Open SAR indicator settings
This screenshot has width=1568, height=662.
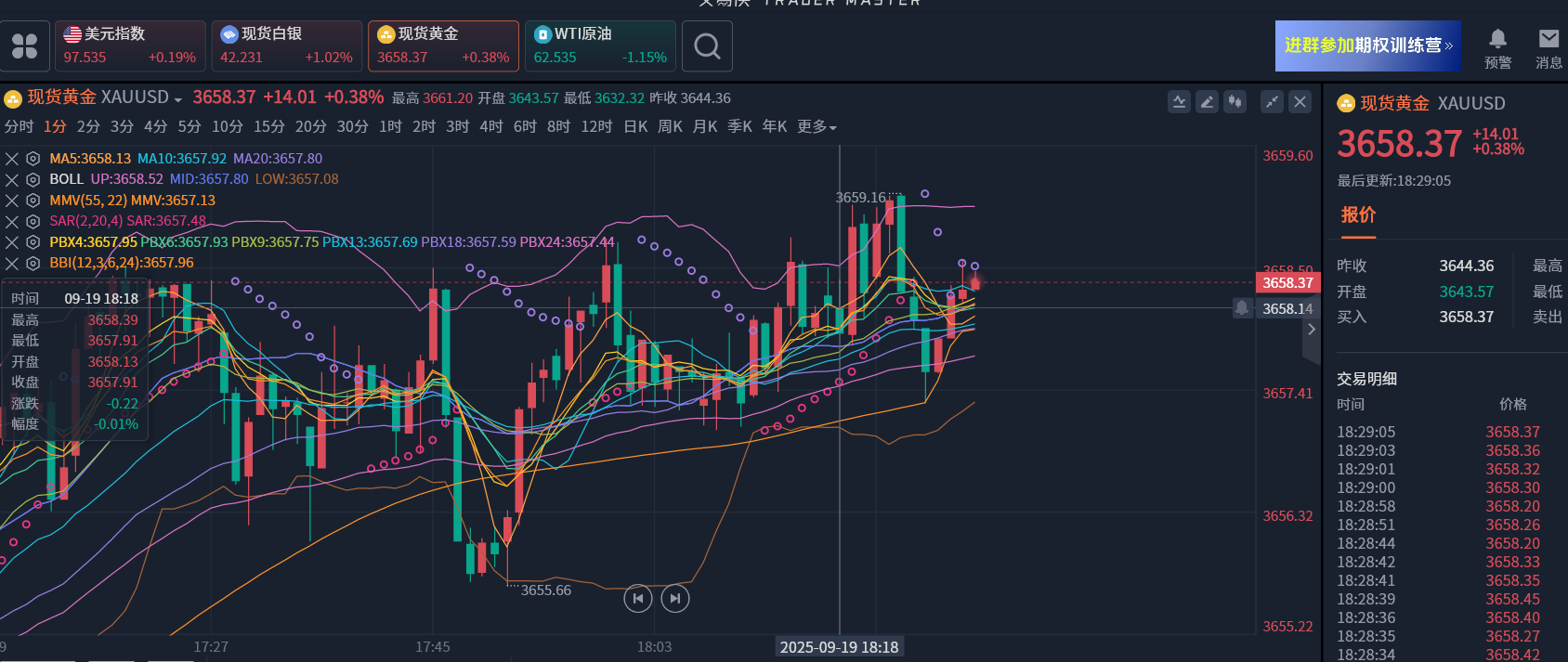click(x=33, y=221)
